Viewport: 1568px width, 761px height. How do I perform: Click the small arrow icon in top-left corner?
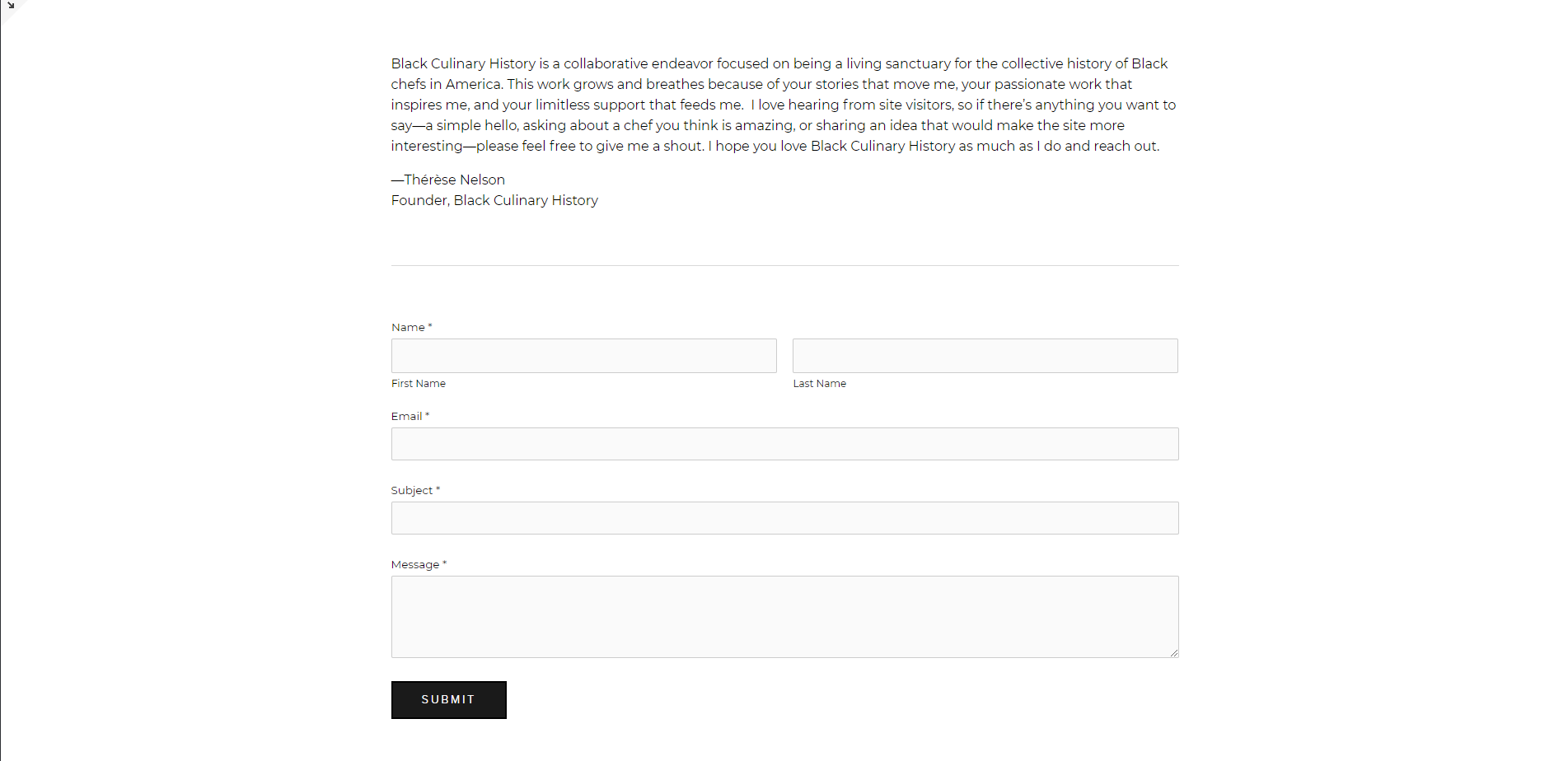(x=11, y=6)
